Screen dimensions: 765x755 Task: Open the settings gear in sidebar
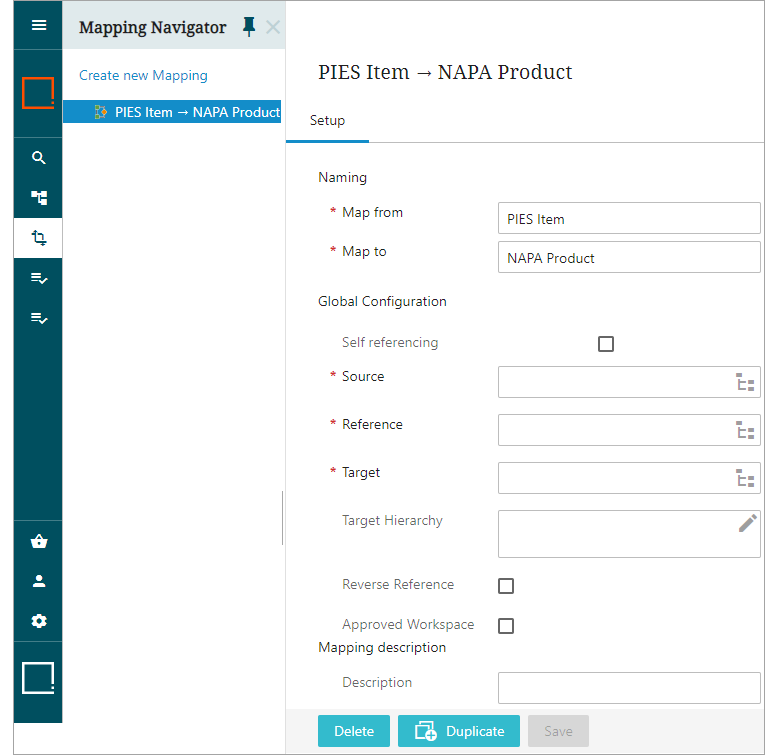coord(39,621)
